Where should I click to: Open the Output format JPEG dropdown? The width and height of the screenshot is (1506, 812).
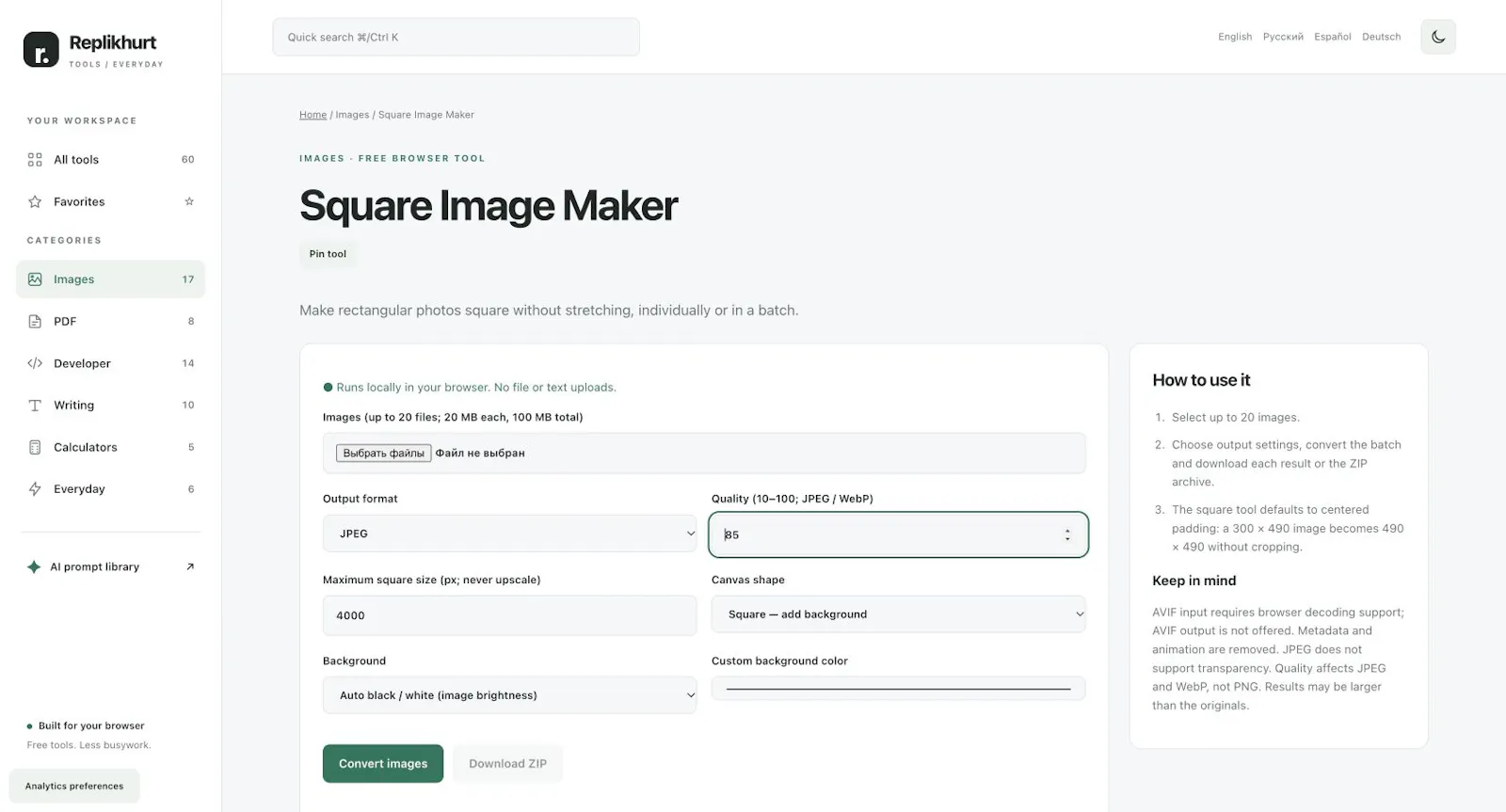(509, 533)
